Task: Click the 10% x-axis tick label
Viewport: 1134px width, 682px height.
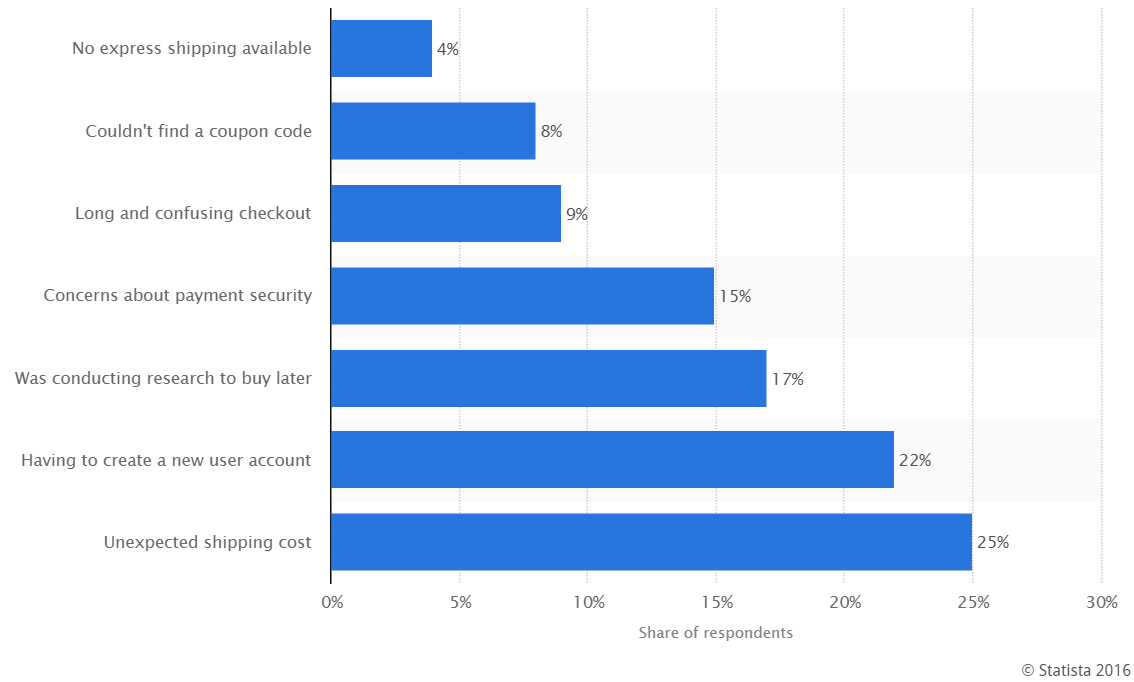Action: coord(589,602)
